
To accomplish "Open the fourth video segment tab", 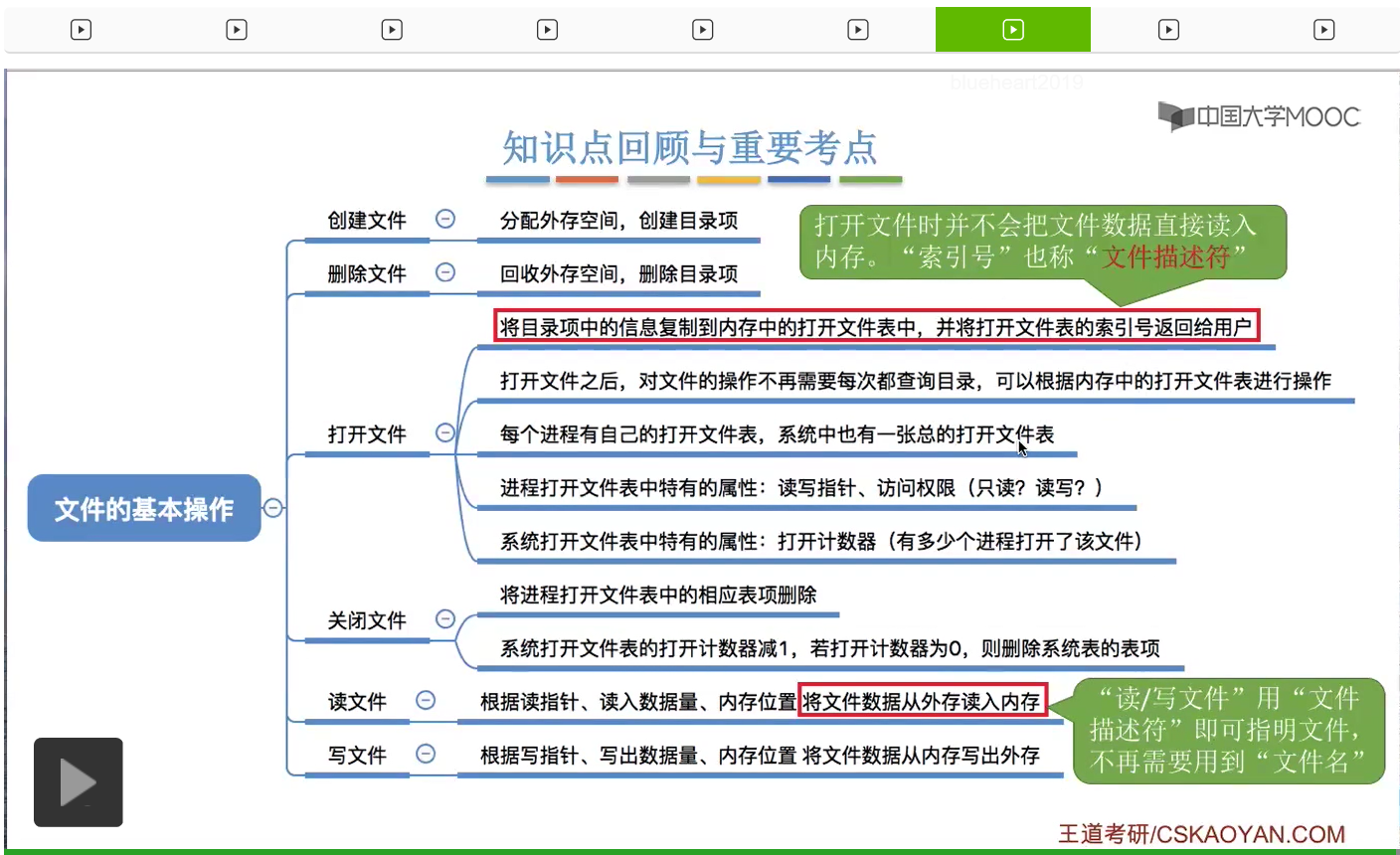I will (x=547, y=30).
